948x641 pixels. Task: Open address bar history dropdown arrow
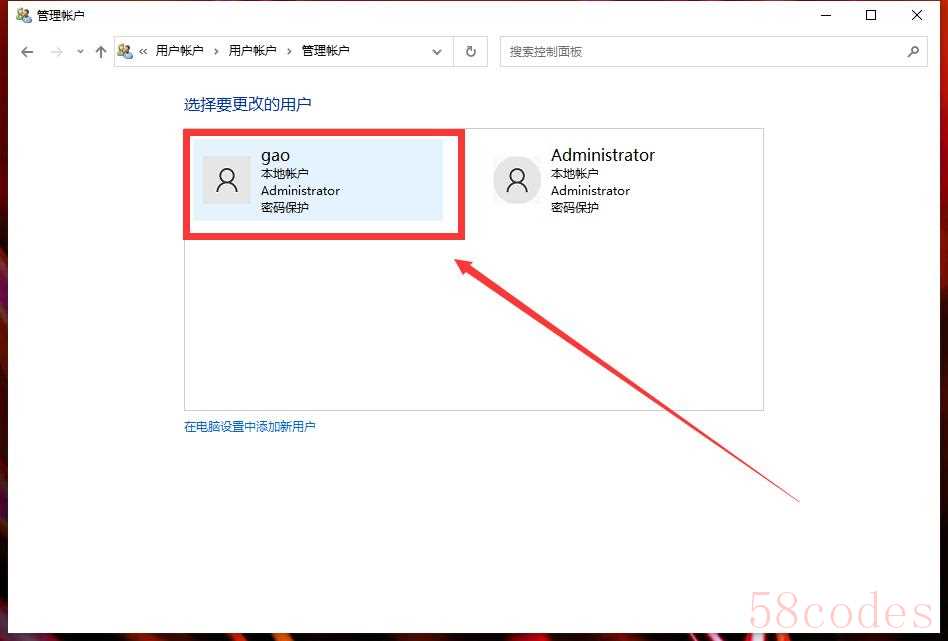tap(437, 52)
